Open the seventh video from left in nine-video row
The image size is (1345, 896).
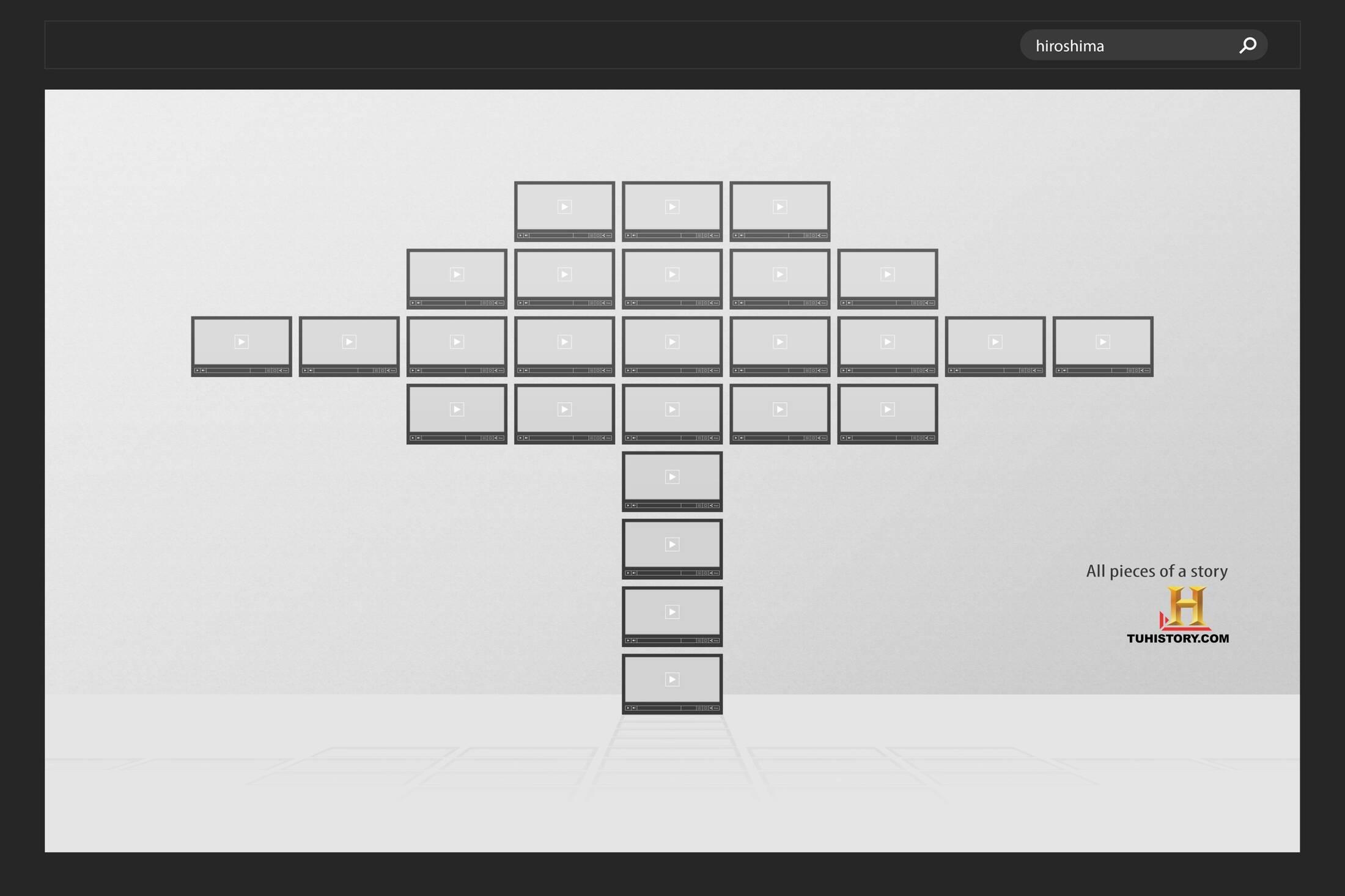(887, 346)
